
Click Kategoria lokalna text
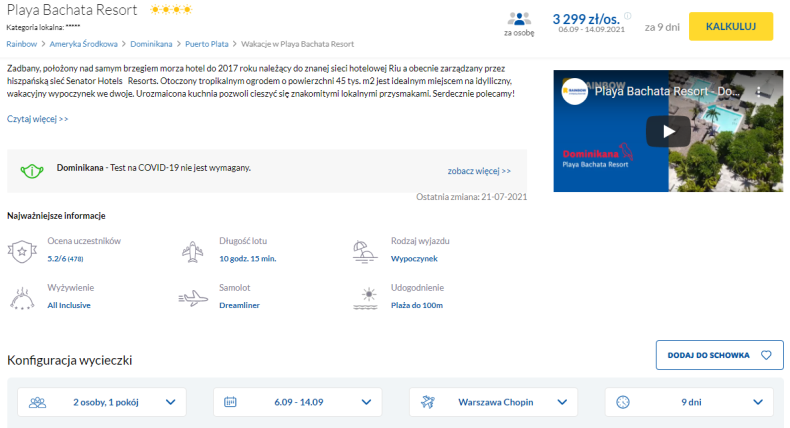43,27
